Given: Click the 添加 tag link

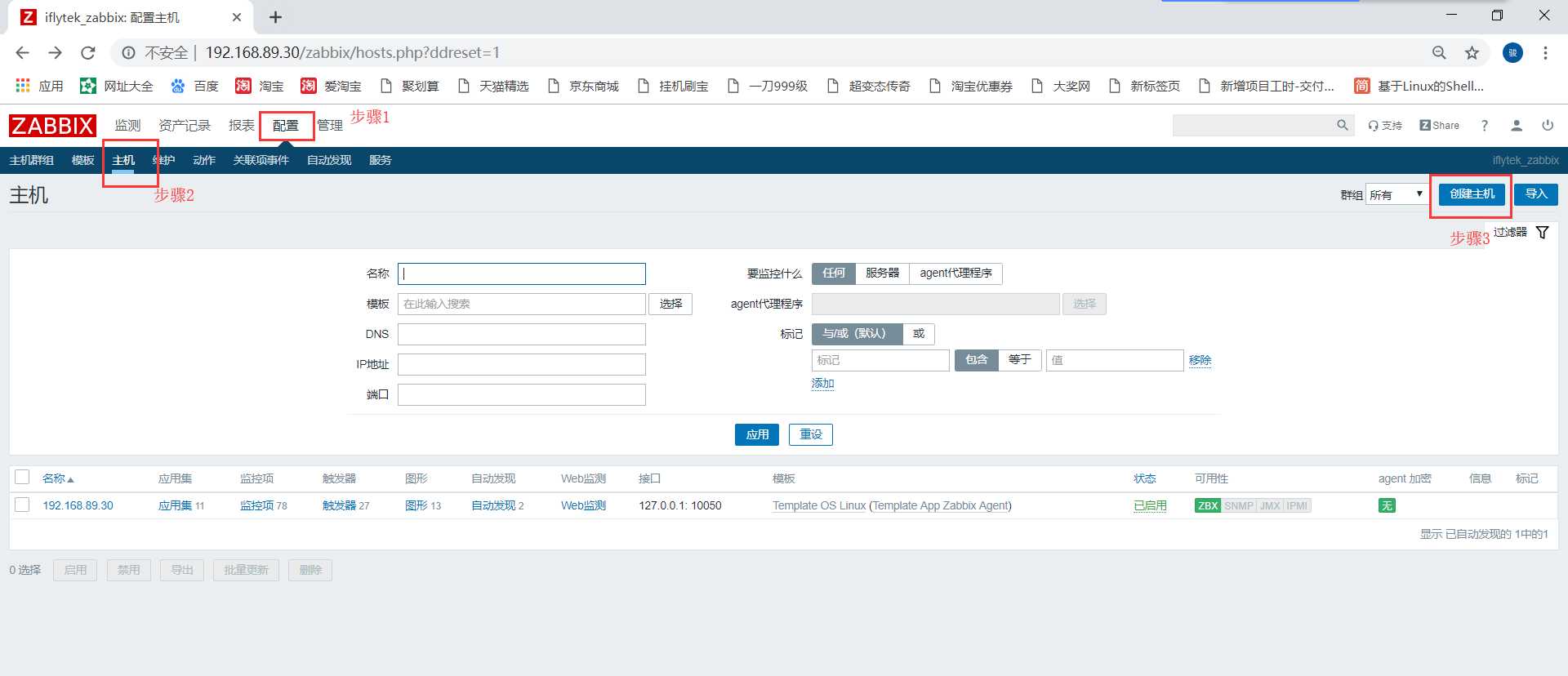Looking at the screenshot, I should click(x=822, y=384).
